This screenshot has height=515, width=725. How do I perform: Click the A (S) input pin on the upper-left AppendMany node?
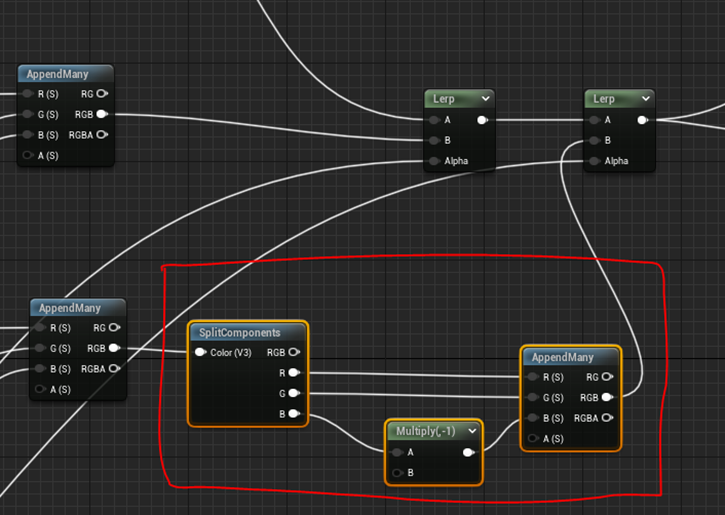coord(28,155)
